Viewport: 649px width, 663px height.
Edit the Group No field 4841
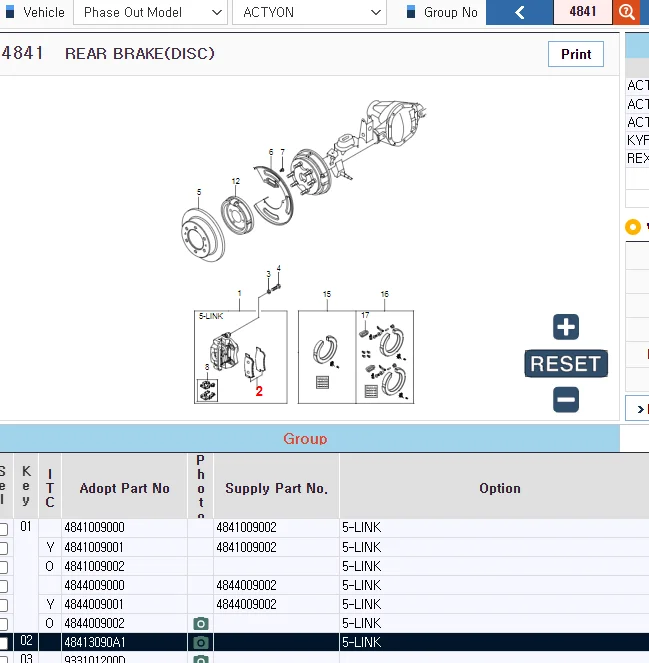(x=583, y=12)
